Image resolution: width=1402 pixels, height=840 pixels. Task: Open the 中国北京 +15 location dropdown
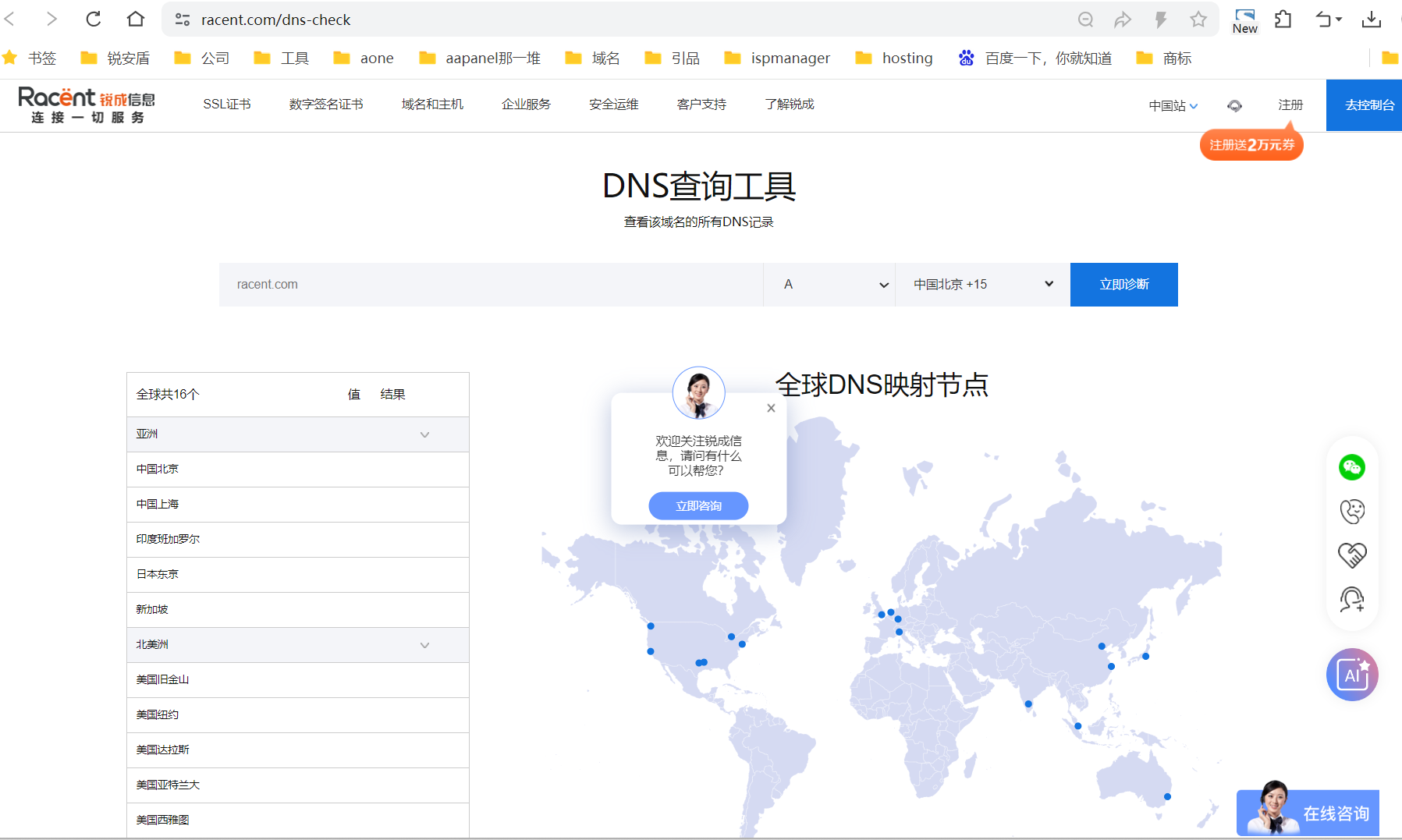981,284
